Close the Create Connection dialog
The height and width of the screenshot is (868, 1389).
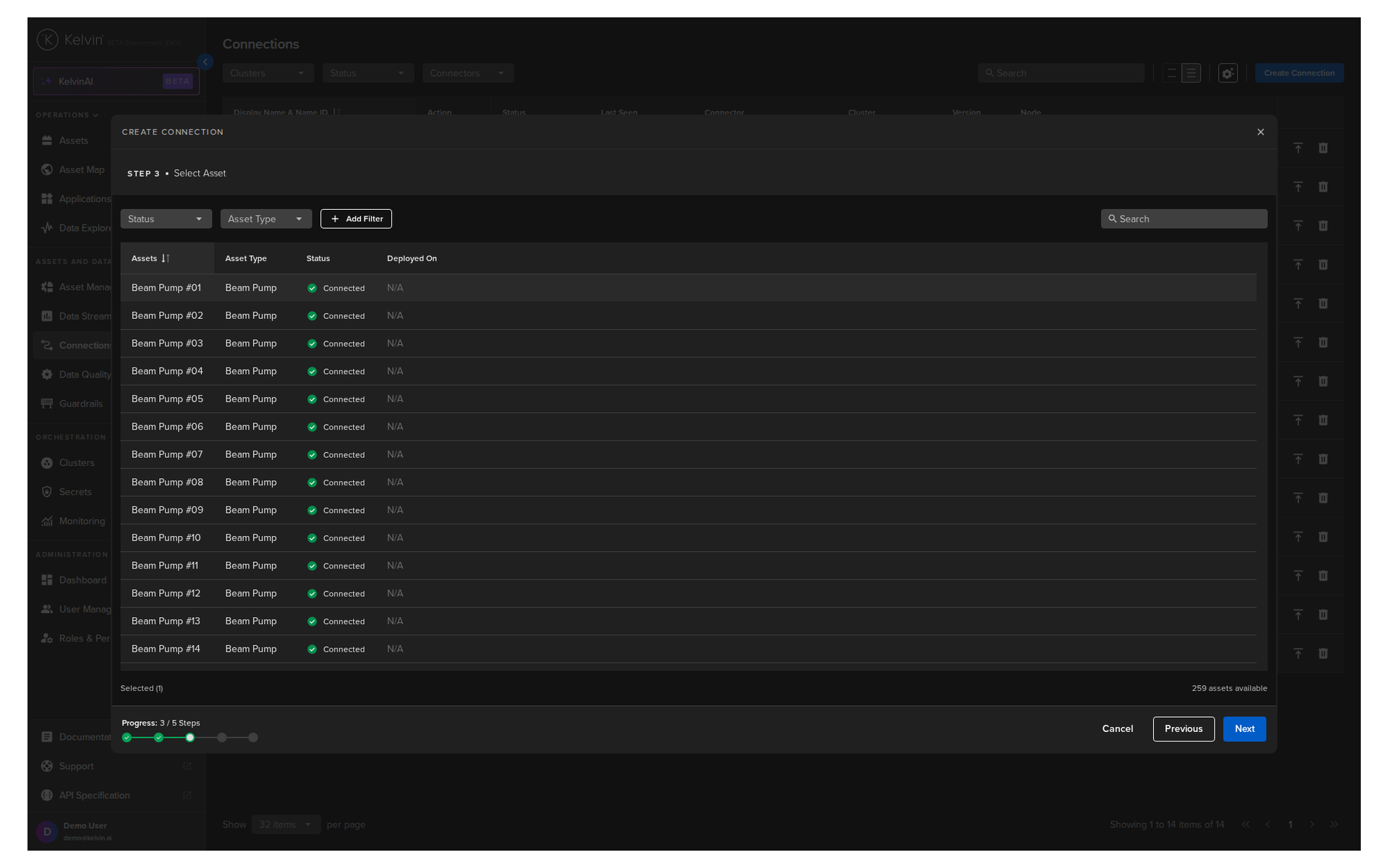point(1260,132)
